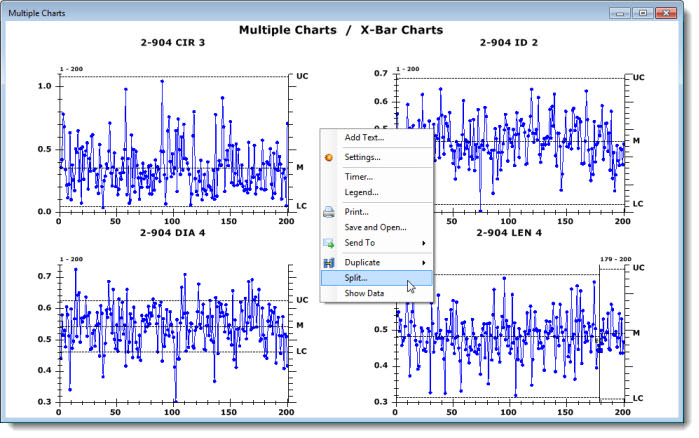699x438 pixels.
Task: Open the Legend option
Action: click(x=362, y=192)
